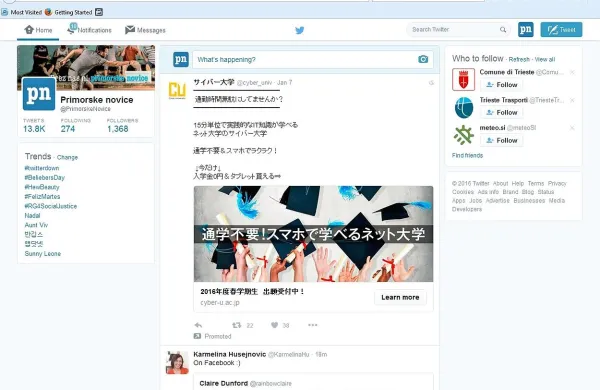This screenshot has width=600, height=390.
Task: Click the Promoted icon label
Action: [x=213, y=336]
